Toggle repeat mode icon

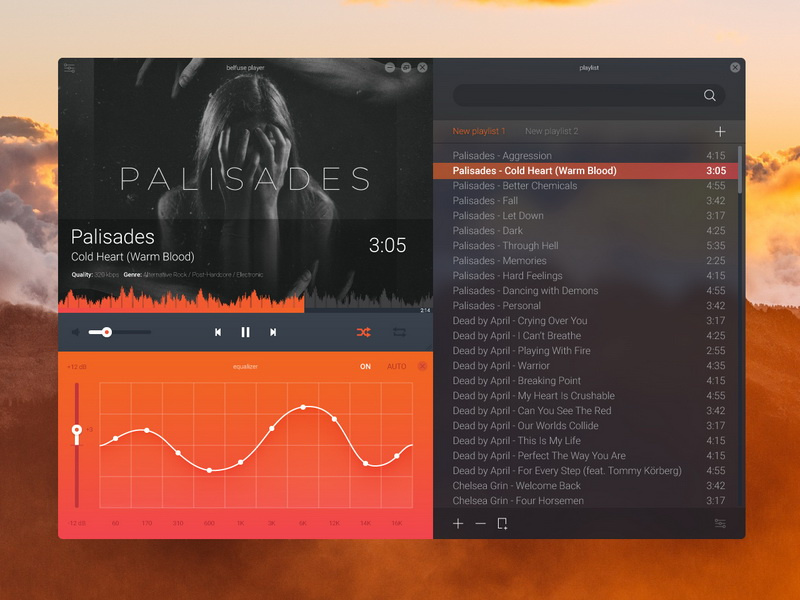tap(399, 332)
